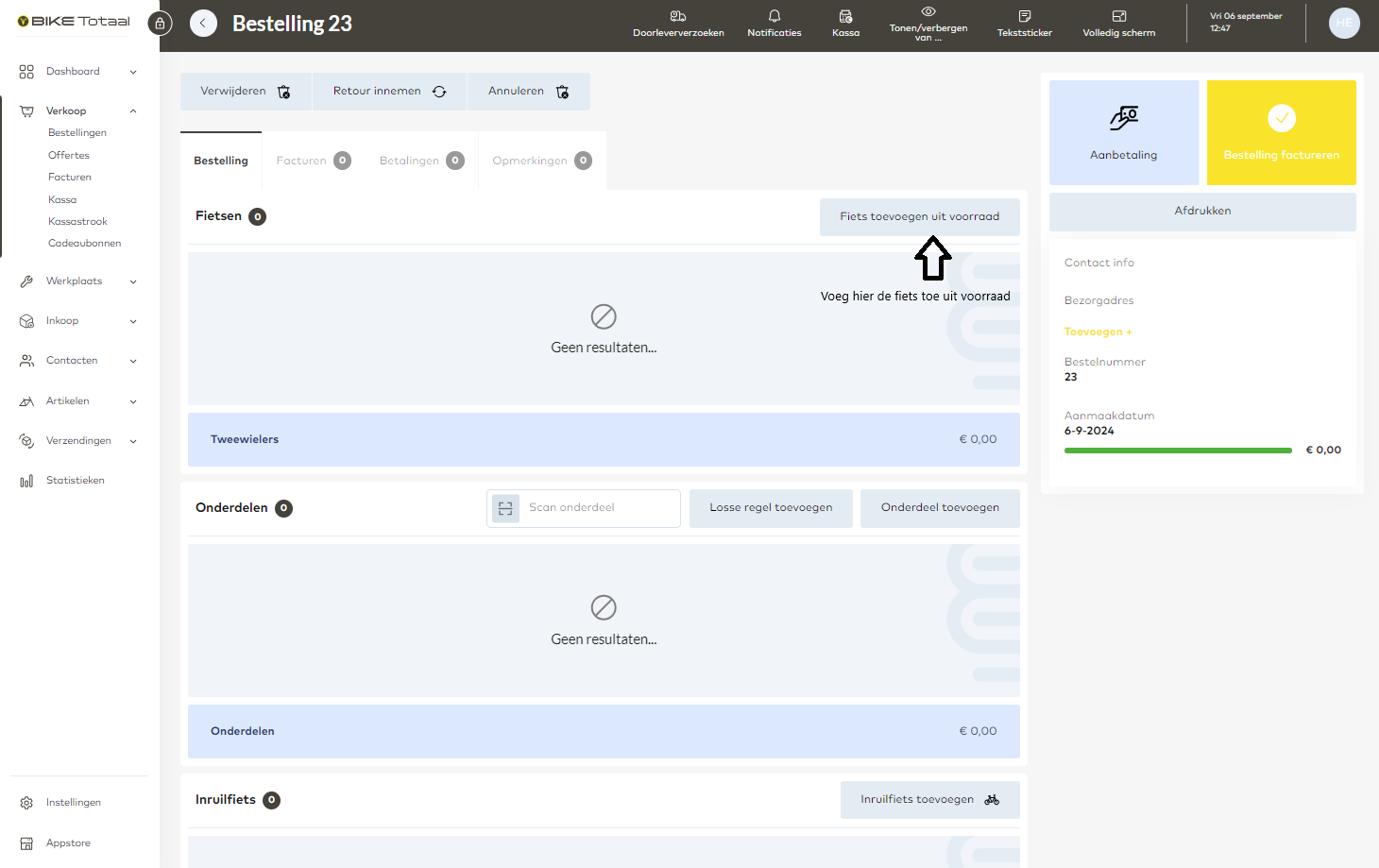
Task: Click the user avatar in the top right
Action: pyautogui.click(x=1343, y=23)
